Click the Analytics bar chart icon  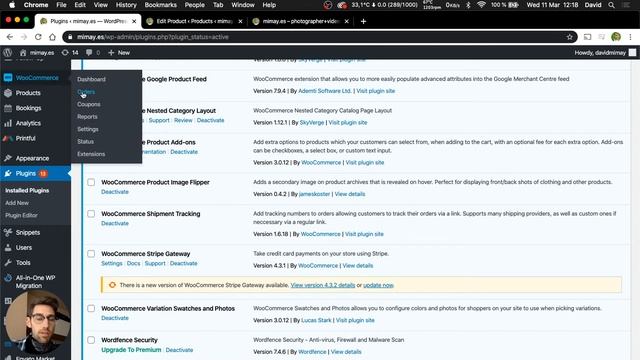coord(8,123)
